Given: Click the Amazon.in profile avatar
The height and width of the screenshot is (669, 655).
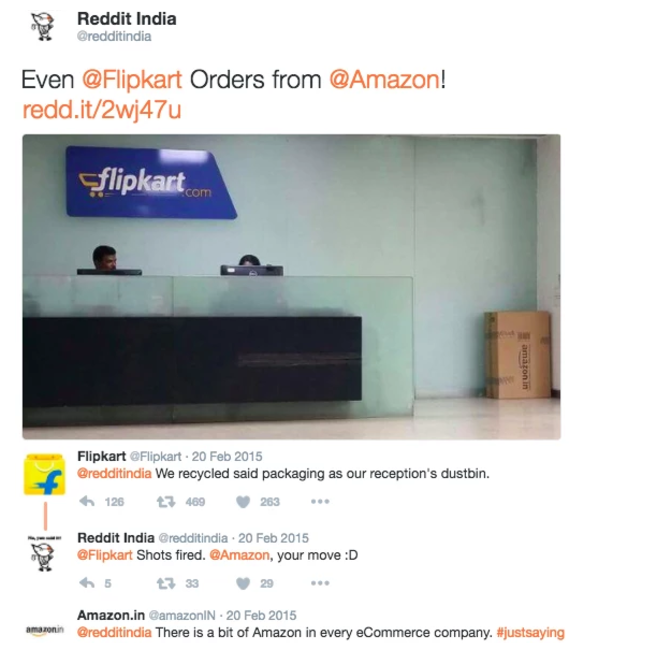Looking at the screenshot, I should point(45,630).
